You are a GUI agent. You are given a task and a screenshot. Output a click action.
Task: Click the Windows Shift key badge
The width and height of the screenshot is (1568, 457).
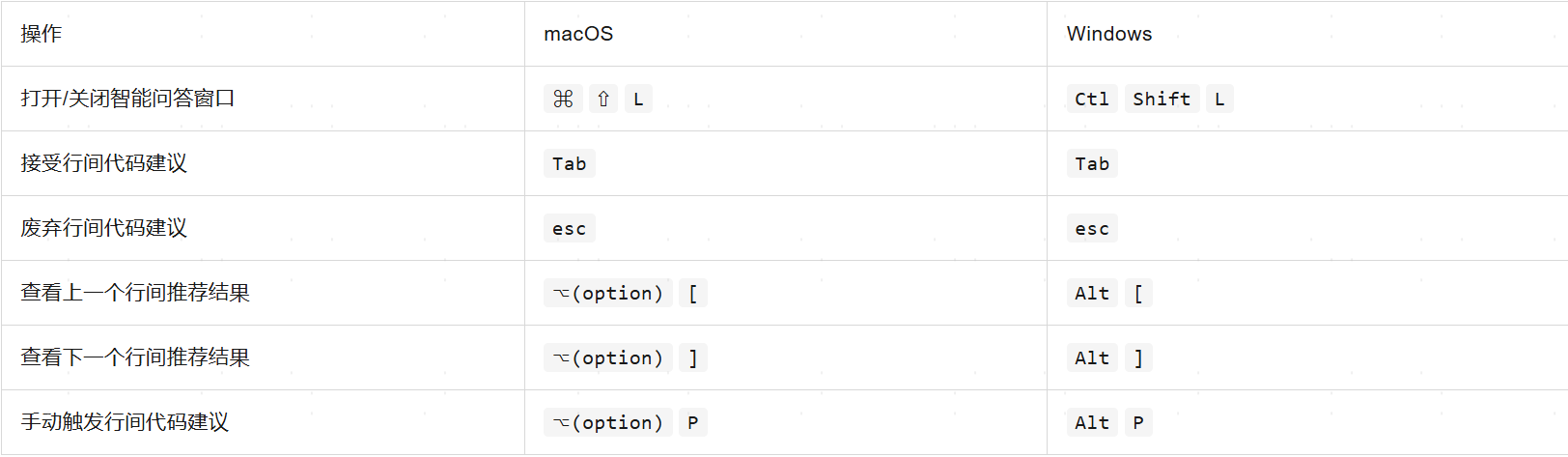click(x=1162, y=99)
